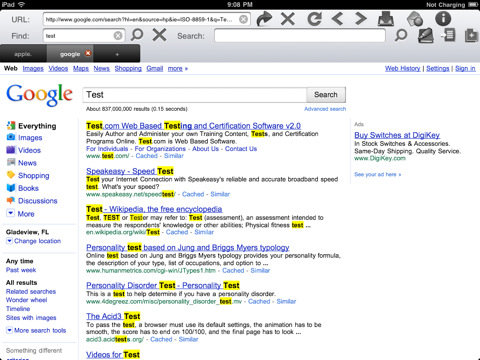Click the News newspaper icon in sidebar
This screenshot has width=480, height=360.
click(x=11, y=162)
